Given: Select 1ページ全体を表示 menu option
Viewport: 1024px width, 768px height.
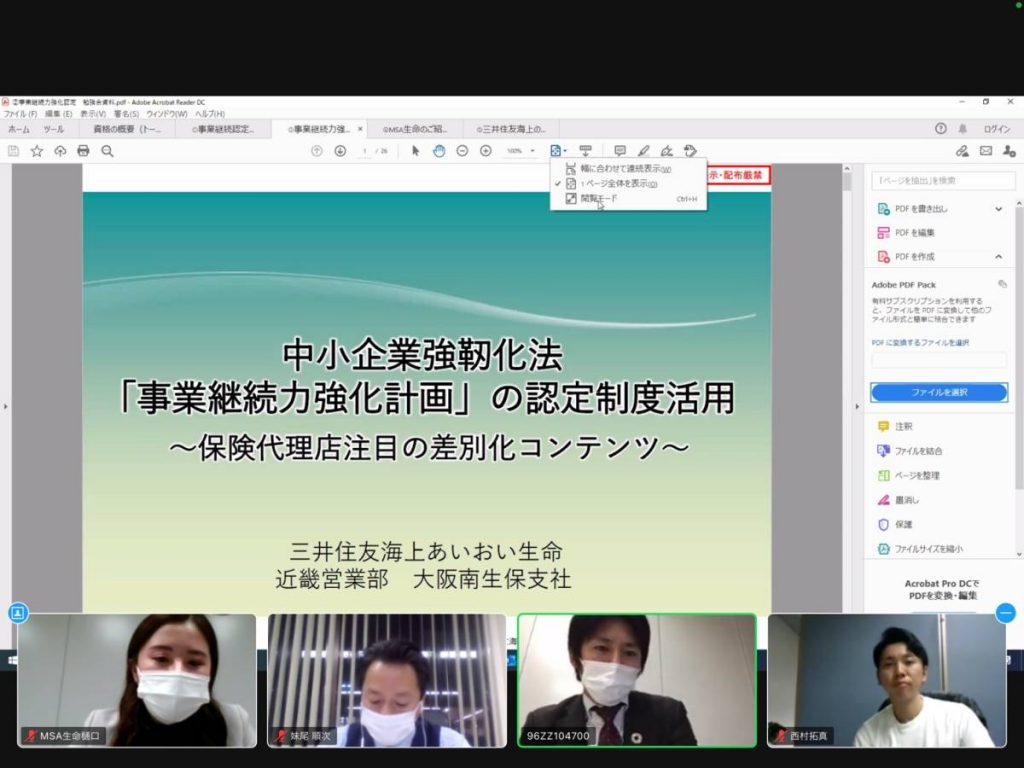Looking at the screenshot, I should [x=628, y=184].
